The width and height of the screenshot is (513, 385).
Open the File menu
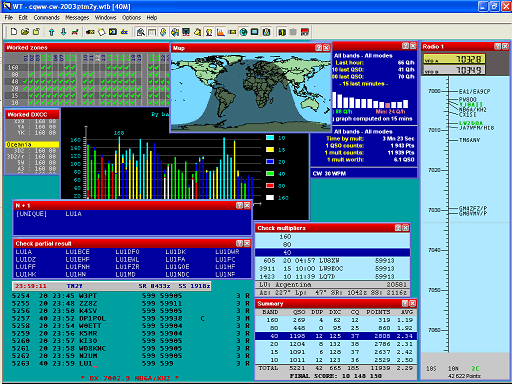tap(9, 17)
